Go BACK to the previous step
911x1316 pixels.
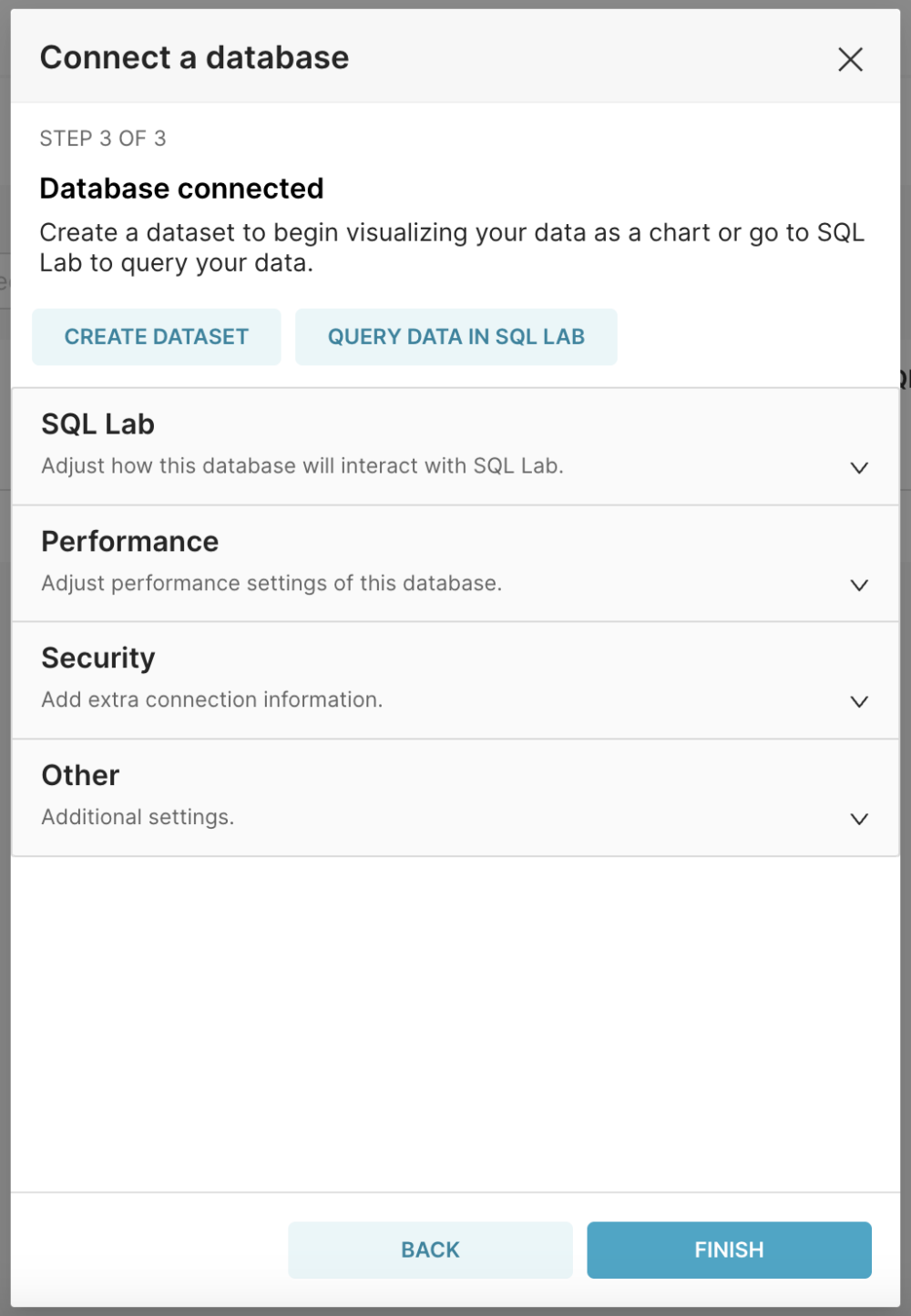429,1250
